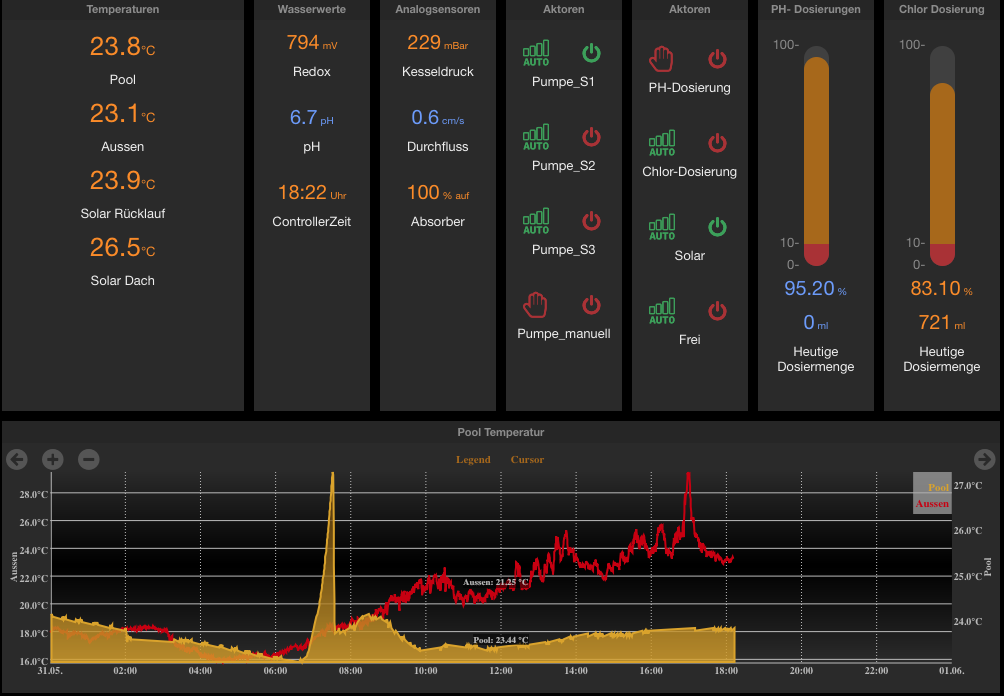This screenshot has height=696, width=1004.
Task: Click the manual hand icon for Pumpe_manuell
Action: coord(535,305)
